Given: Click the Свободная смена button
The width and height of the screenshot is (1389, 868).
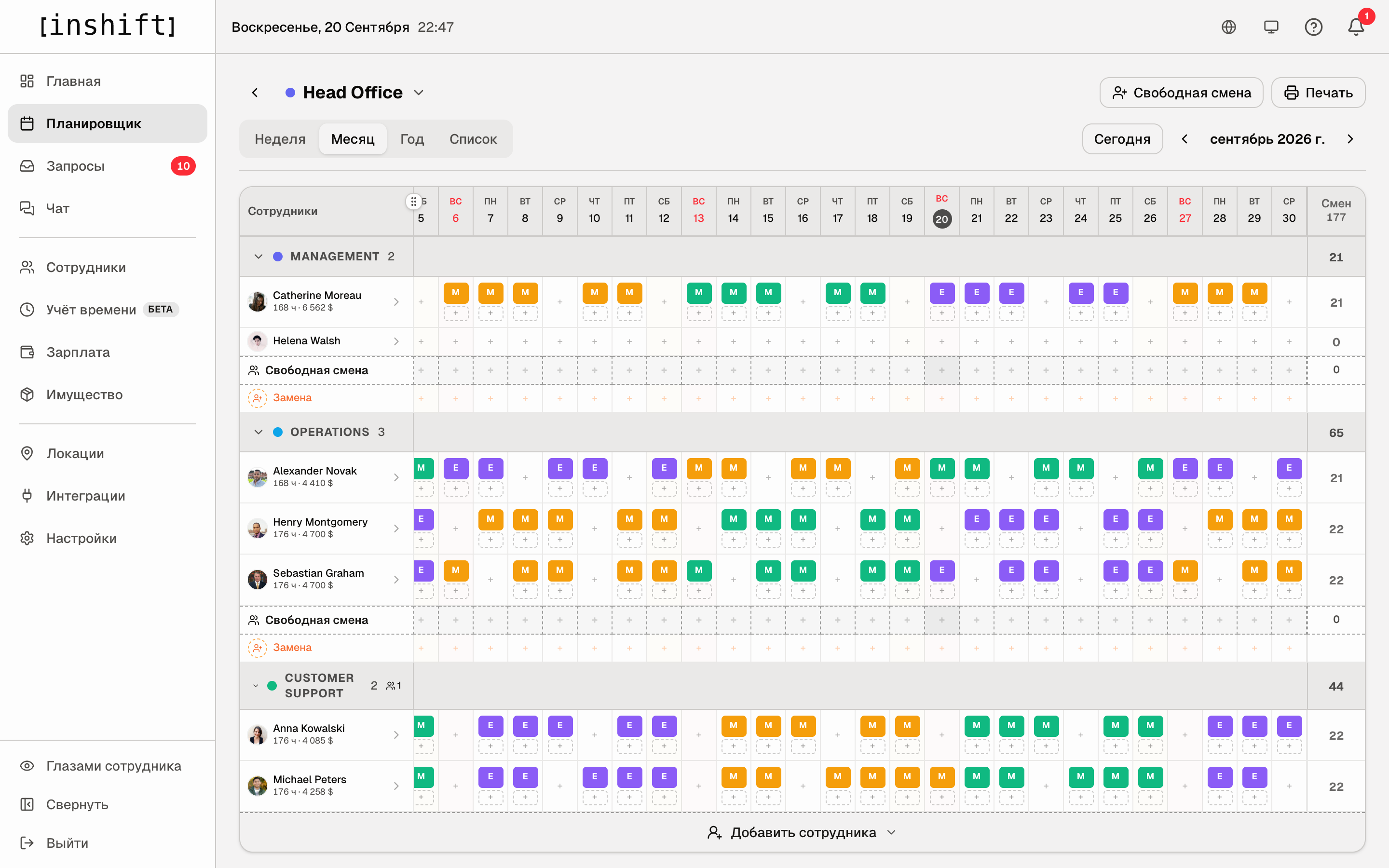Looking at the screenshot, I should coord(1181,93).
